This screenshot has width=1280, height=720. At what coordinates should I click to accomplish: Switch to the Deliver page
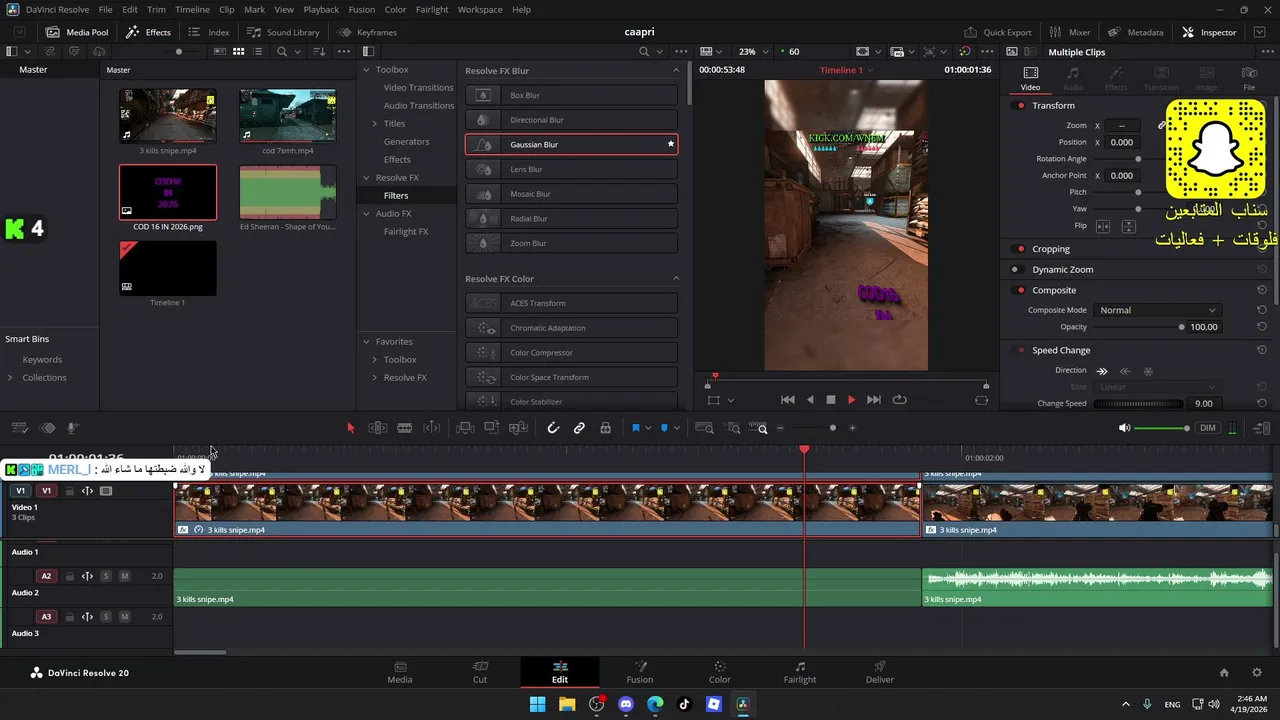[880, 672]
